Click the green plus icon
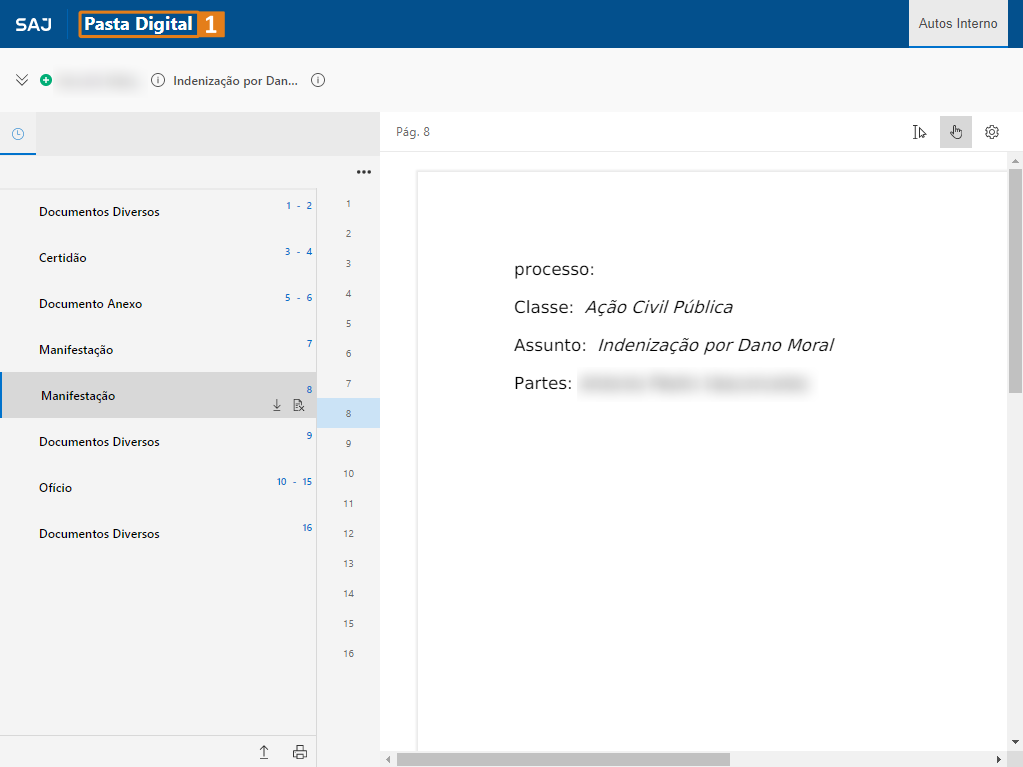Image resolution: width=1023 pixels, height=767 pixels. (x=46, y=80)
